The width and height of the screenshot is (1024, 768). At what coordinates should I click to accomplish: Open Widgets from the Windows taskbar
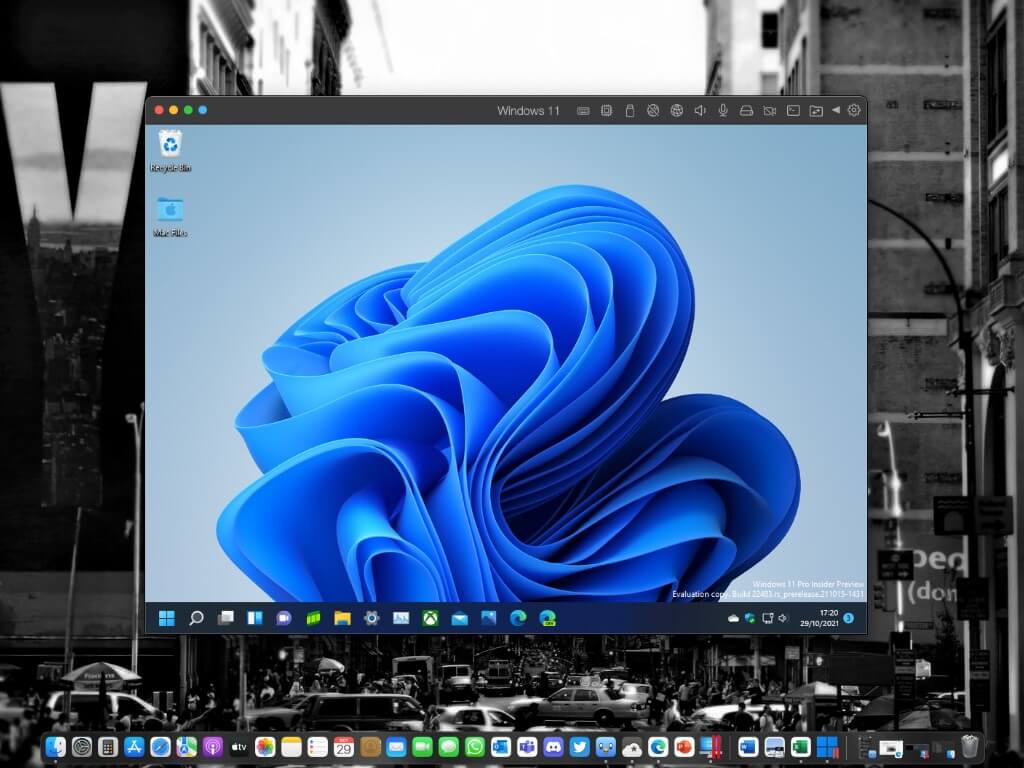coord(255,618)
